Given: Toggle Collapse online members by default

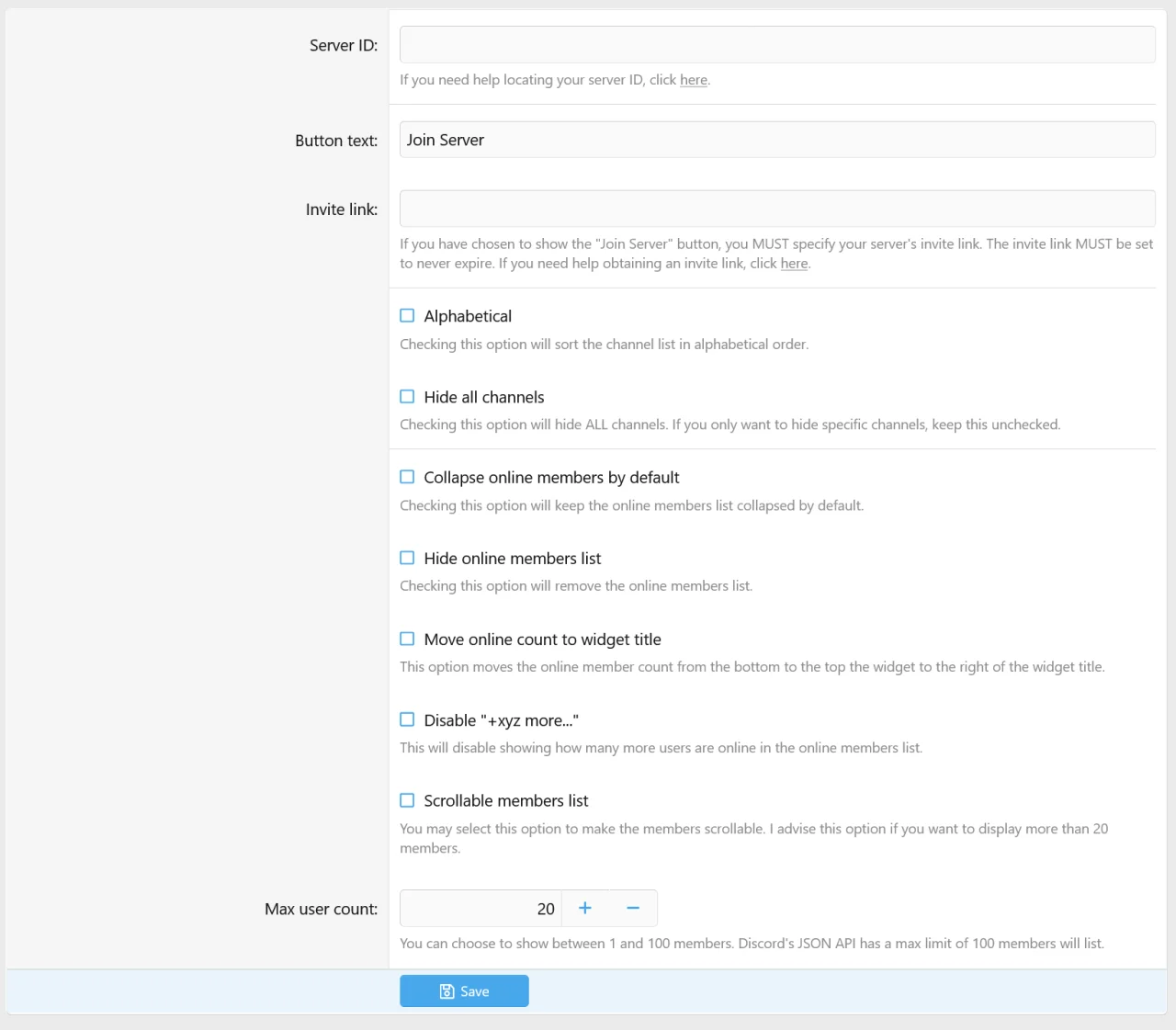Looking at the screenshot, I should click(x=407, y=477).
